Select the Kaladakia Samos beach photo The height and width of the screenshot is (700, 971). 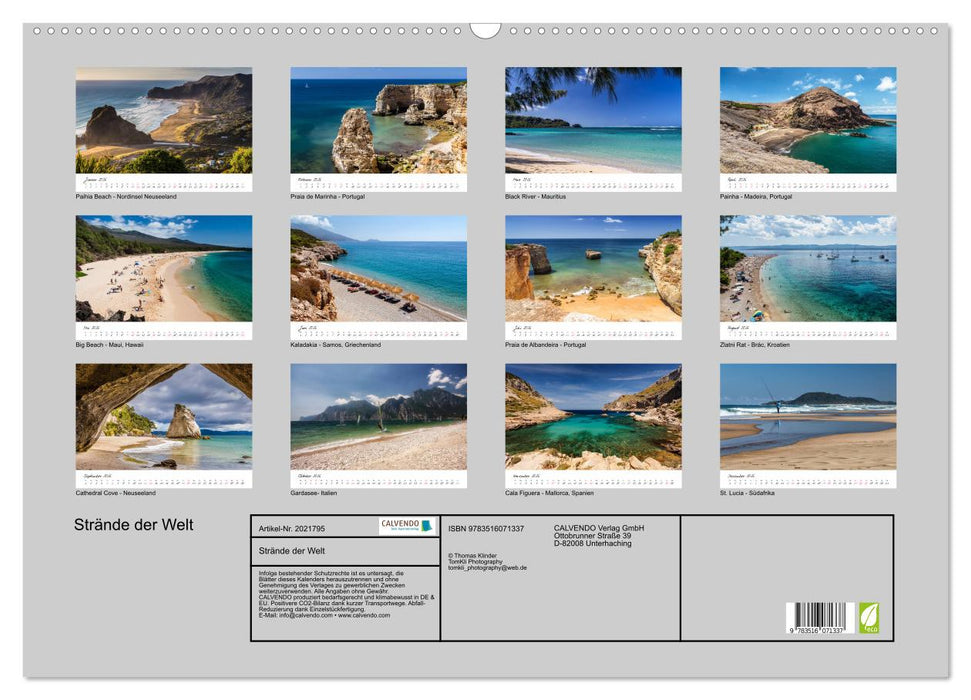tap(378, 269)
